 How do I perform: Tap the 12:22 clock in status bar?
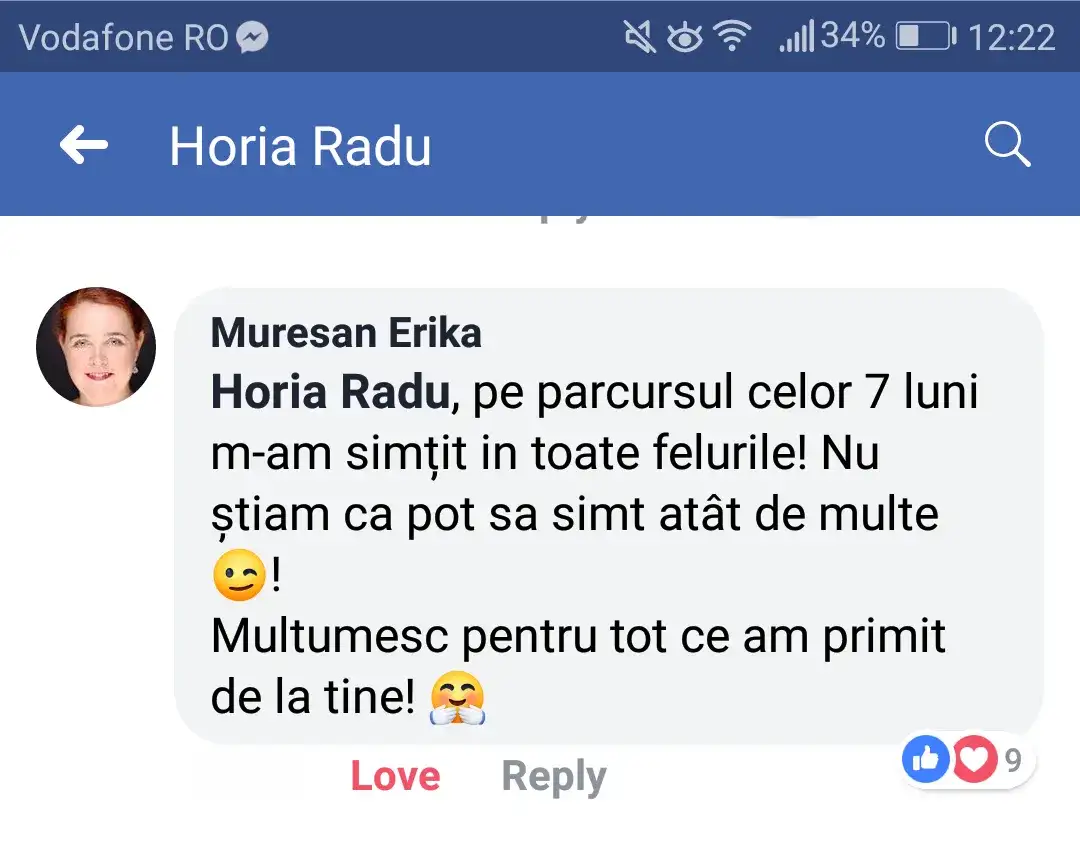(x=1012, y=38)
